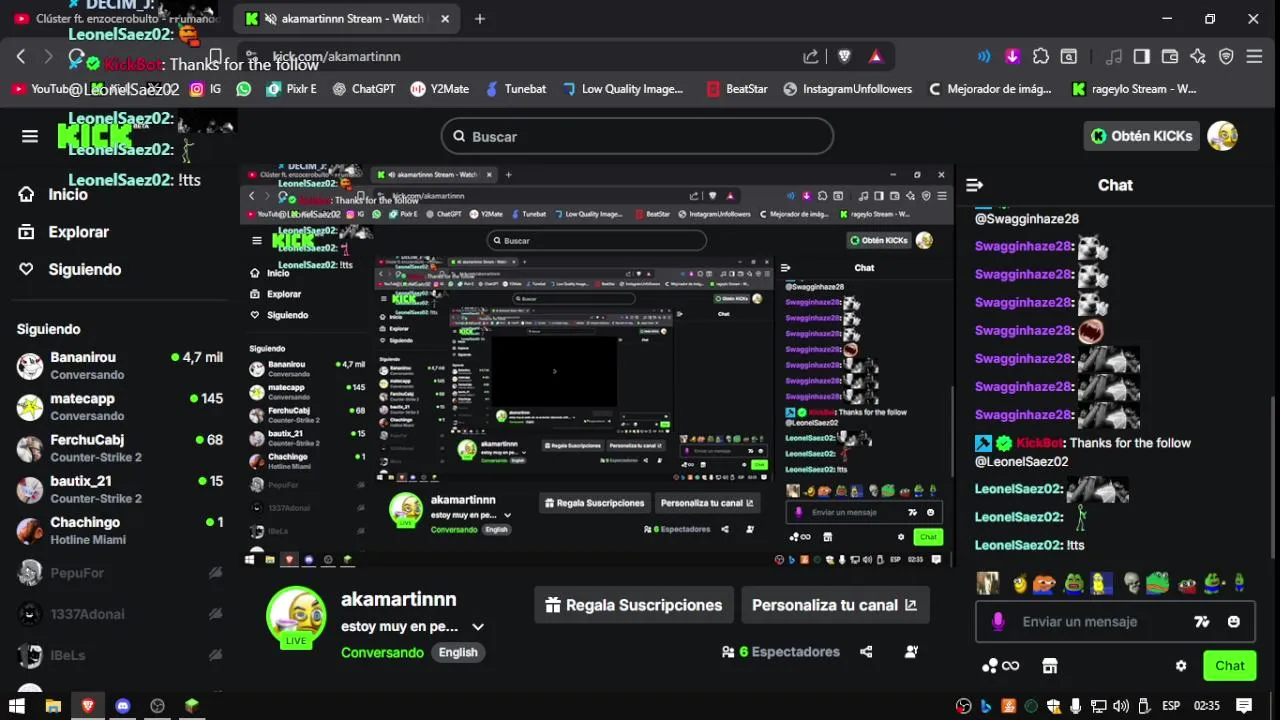Open File Explorer from the taskbar

tap(53, 706)
